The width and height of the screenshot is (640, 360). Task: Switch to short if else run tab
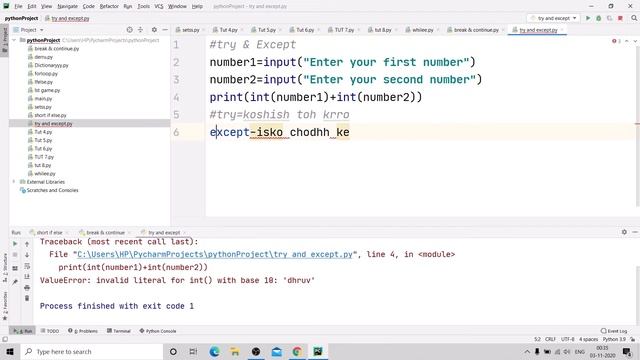[49, 232]
